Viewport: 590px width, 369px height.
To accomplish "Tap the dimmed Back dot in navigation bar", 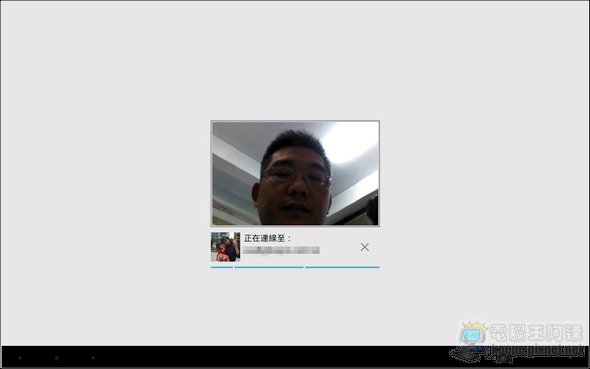I will click(x=20, y=358).
